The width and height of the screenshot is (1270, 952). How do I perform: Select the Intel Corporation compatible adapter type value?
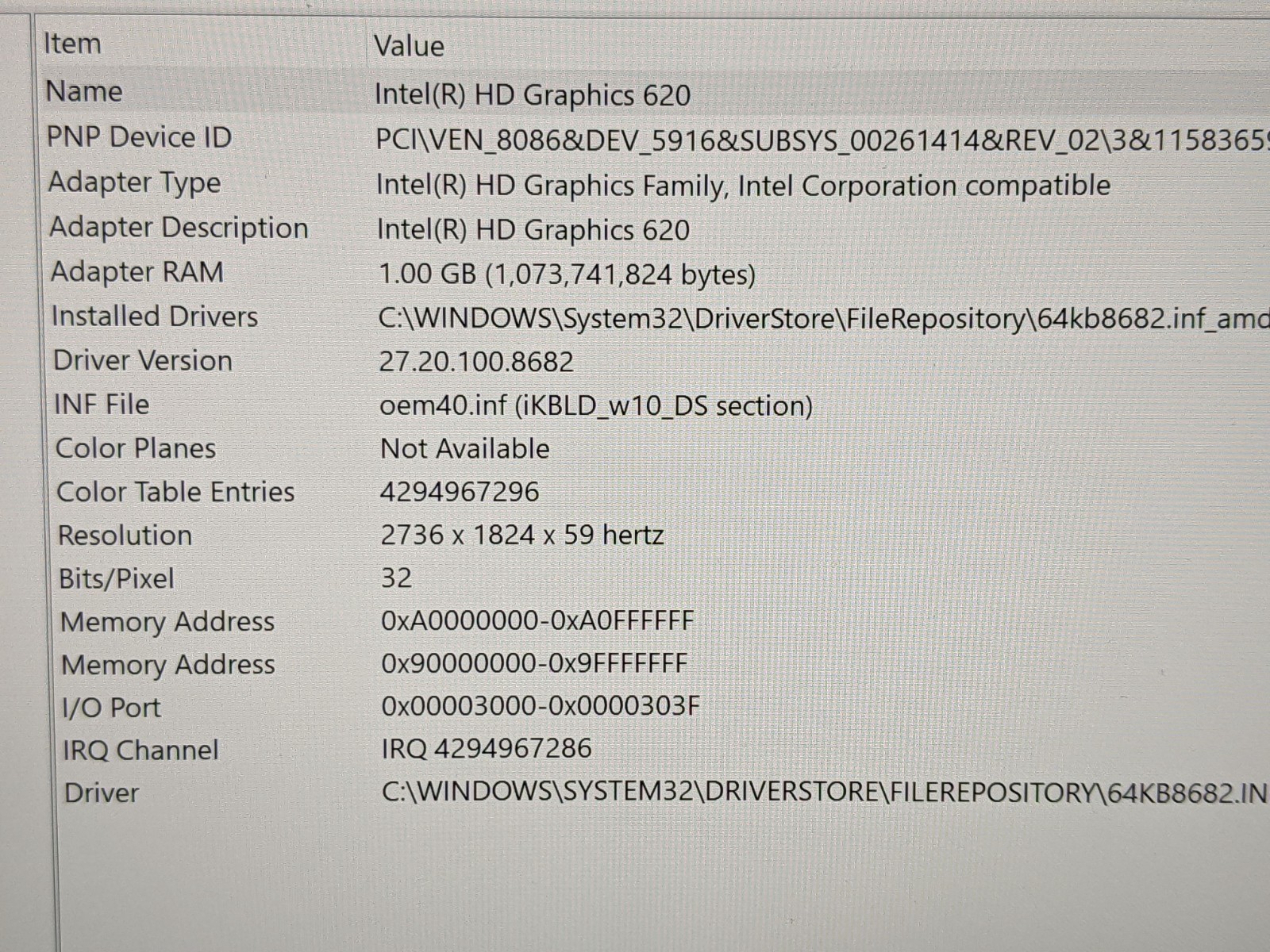[743, 186]
